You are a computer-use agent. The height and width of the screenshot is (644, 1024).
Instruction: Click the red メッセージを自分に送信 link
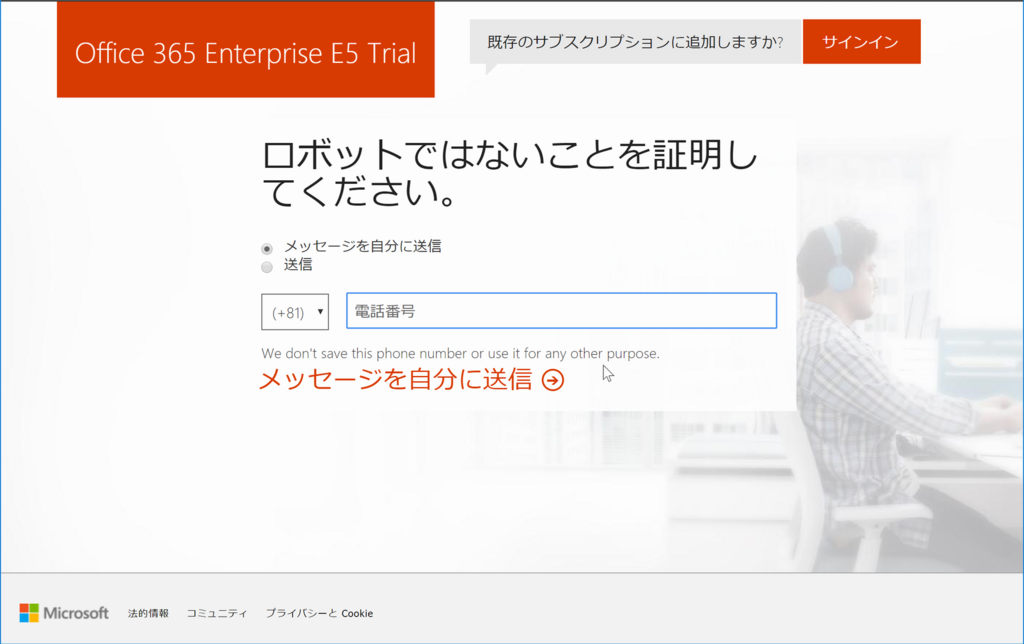pyautogui.click(x=396, y=379)
